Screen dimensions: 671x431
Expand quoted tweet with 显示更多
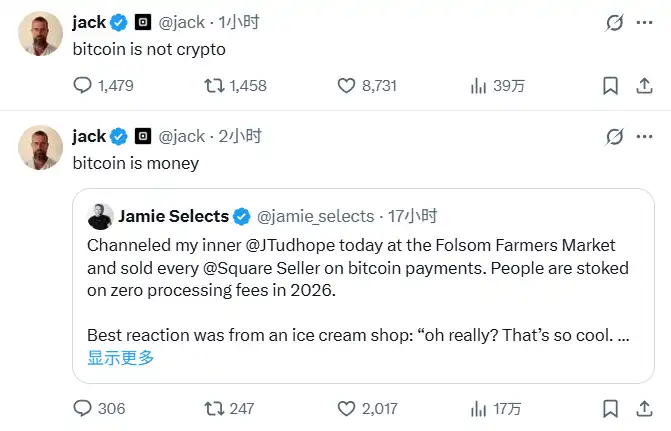point(121,357)
